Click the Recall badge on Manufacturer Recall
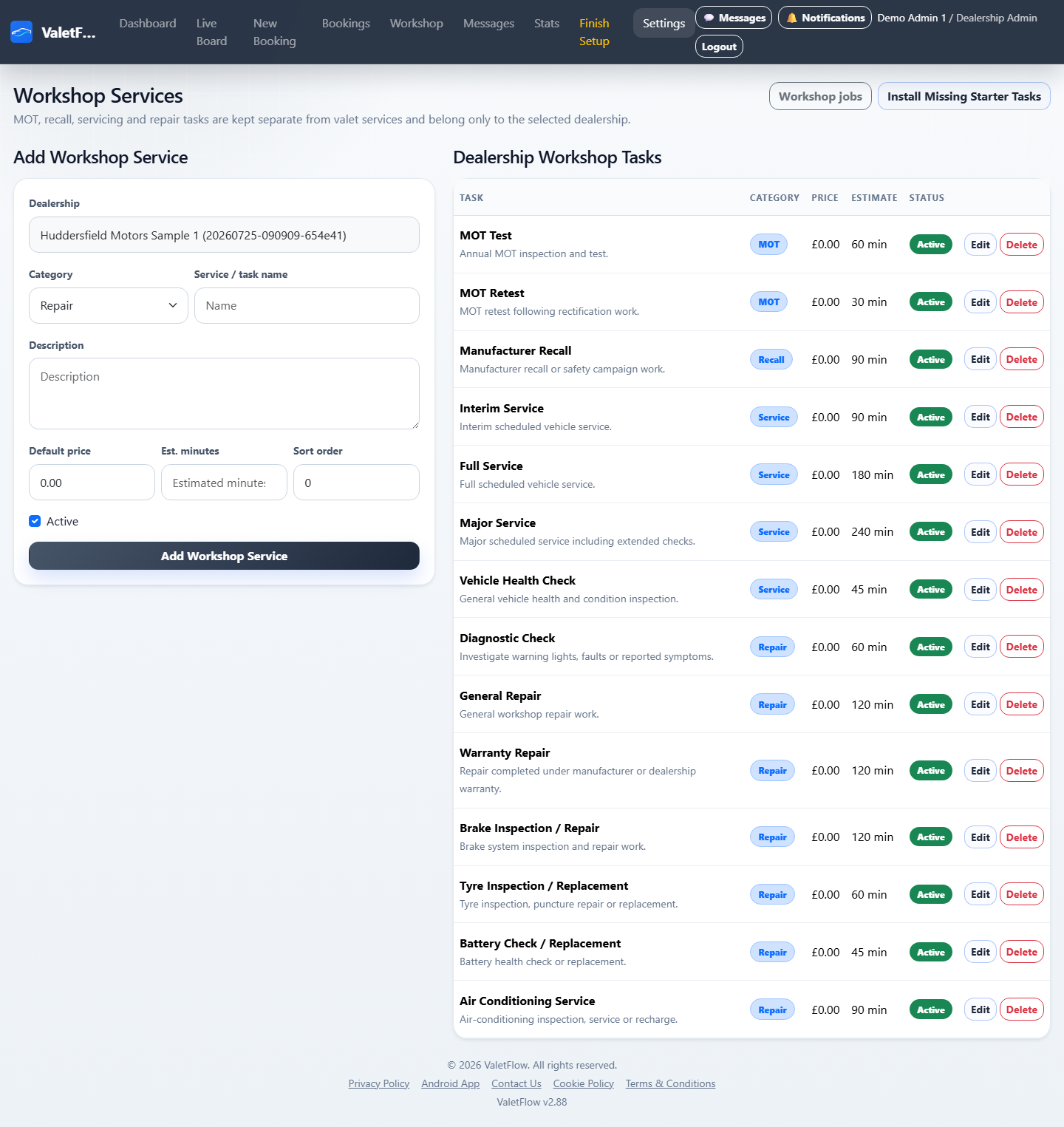The image size is (1064, 1127). 771,359
